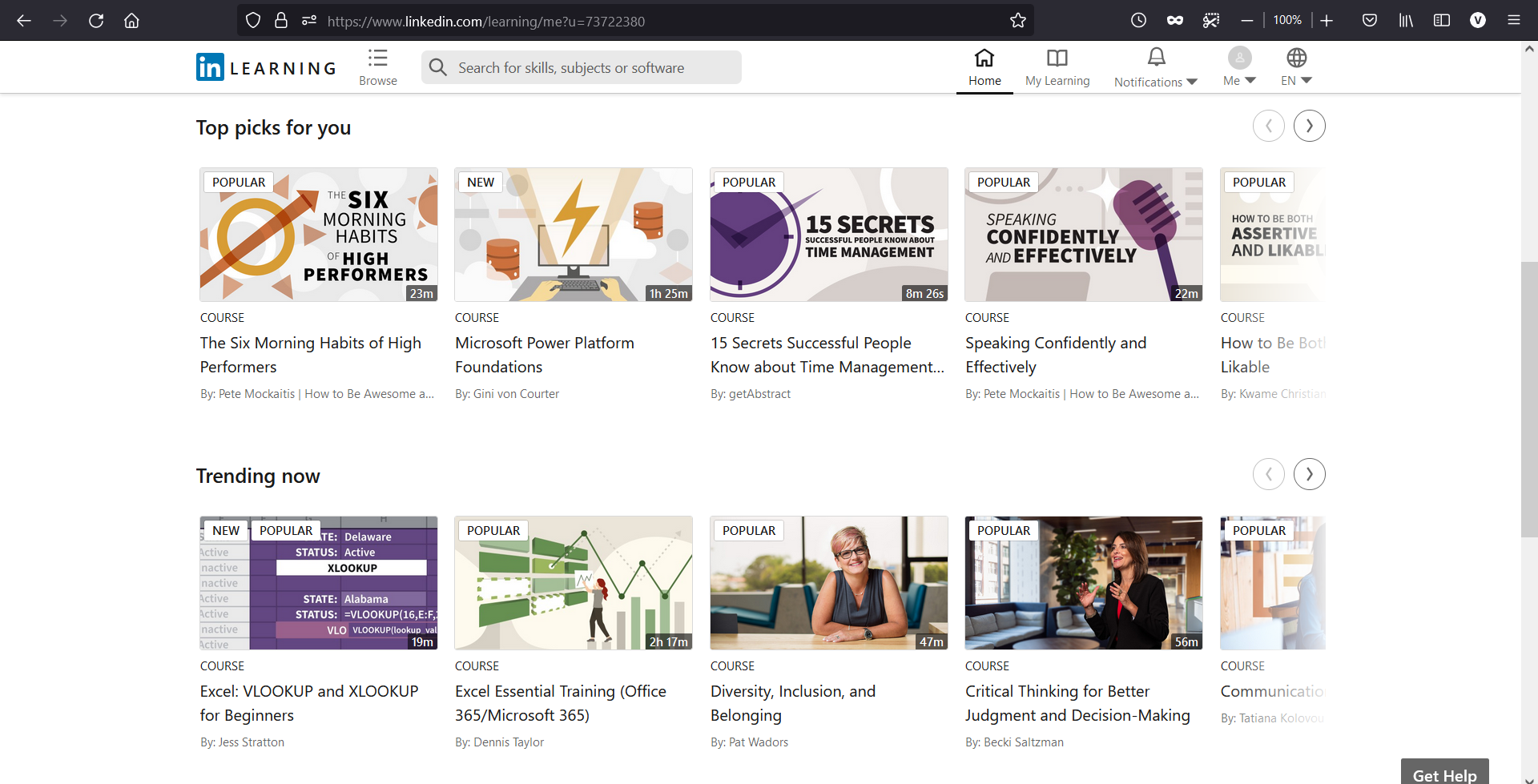Click the search skills input field
The height and width of the screenshot is (784, 1538).
(x=582, y=67)
